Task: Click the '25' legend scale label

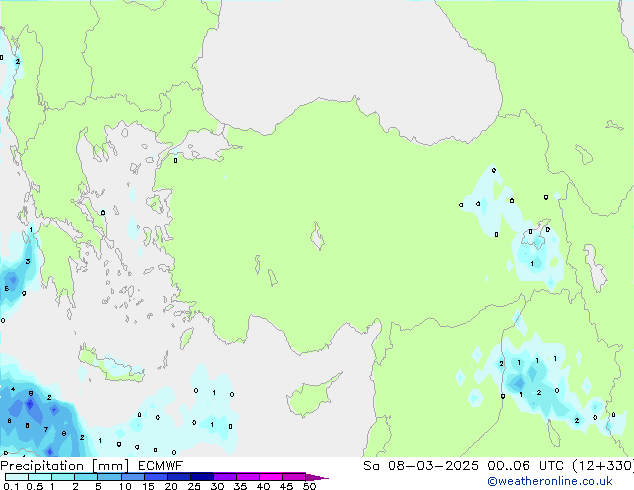Action: click(x=194, y=486)
